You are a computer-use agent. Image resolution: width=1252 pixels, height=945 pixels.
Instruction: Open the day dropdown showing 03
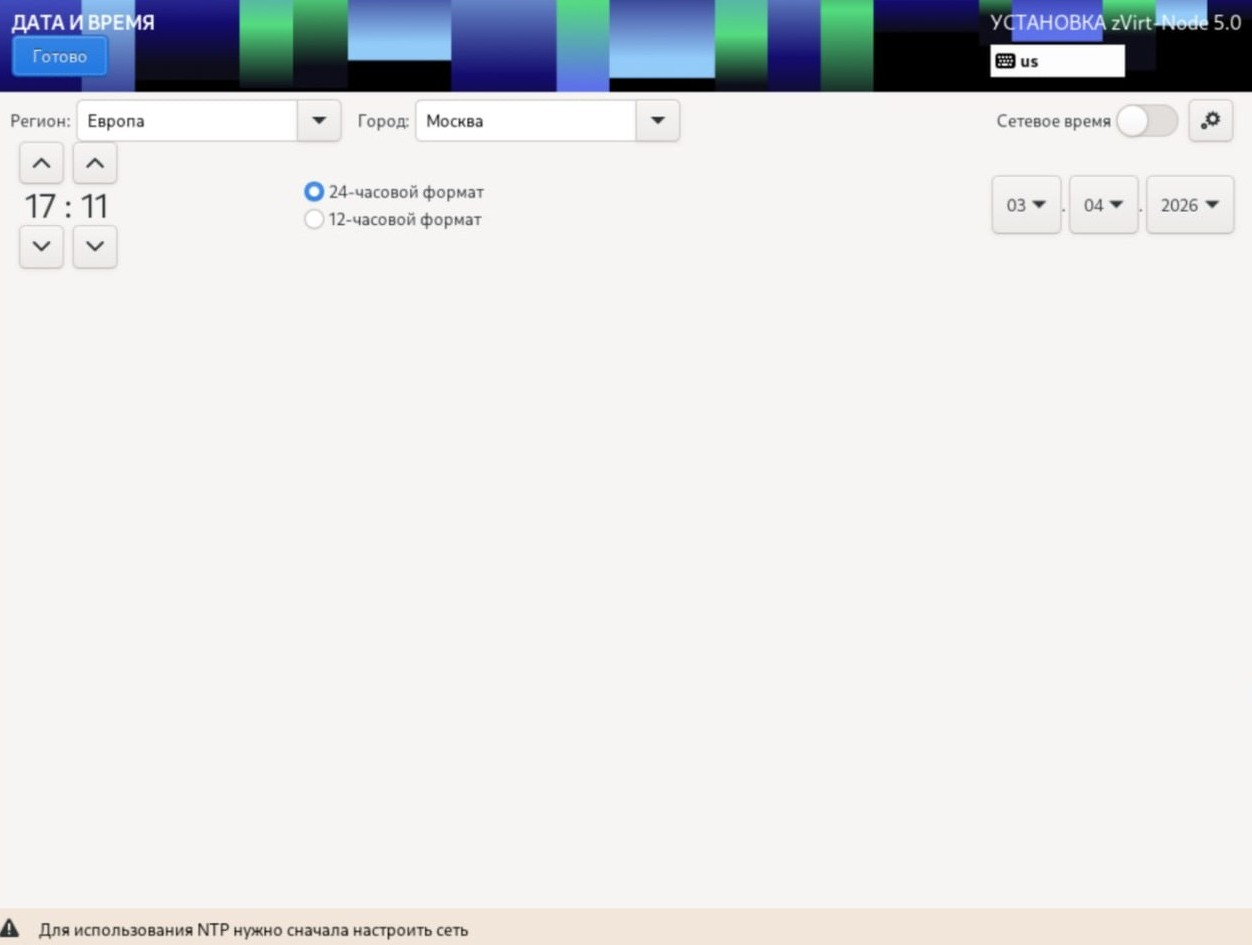pyautogui.click(x=1026, y=205)
